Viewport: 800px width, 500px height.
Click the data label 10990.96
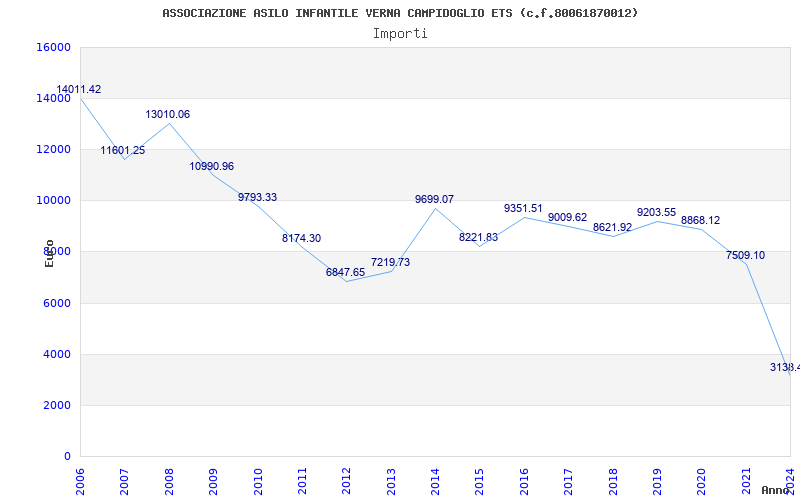pos(212,166)
